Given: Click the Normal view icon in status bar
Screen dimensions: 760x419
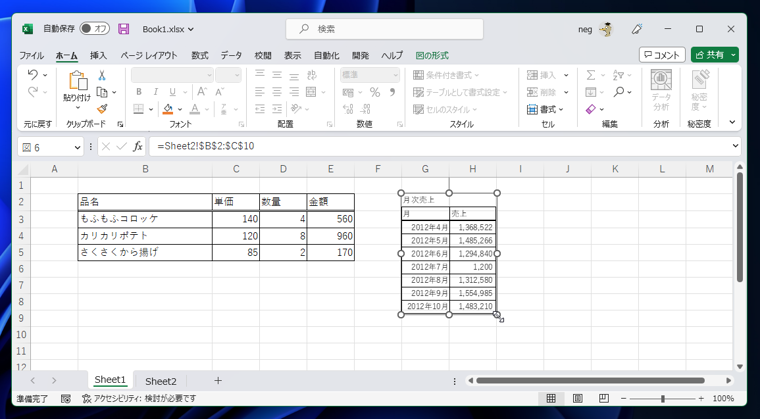Looking at the screenshot, I should 551,399.
